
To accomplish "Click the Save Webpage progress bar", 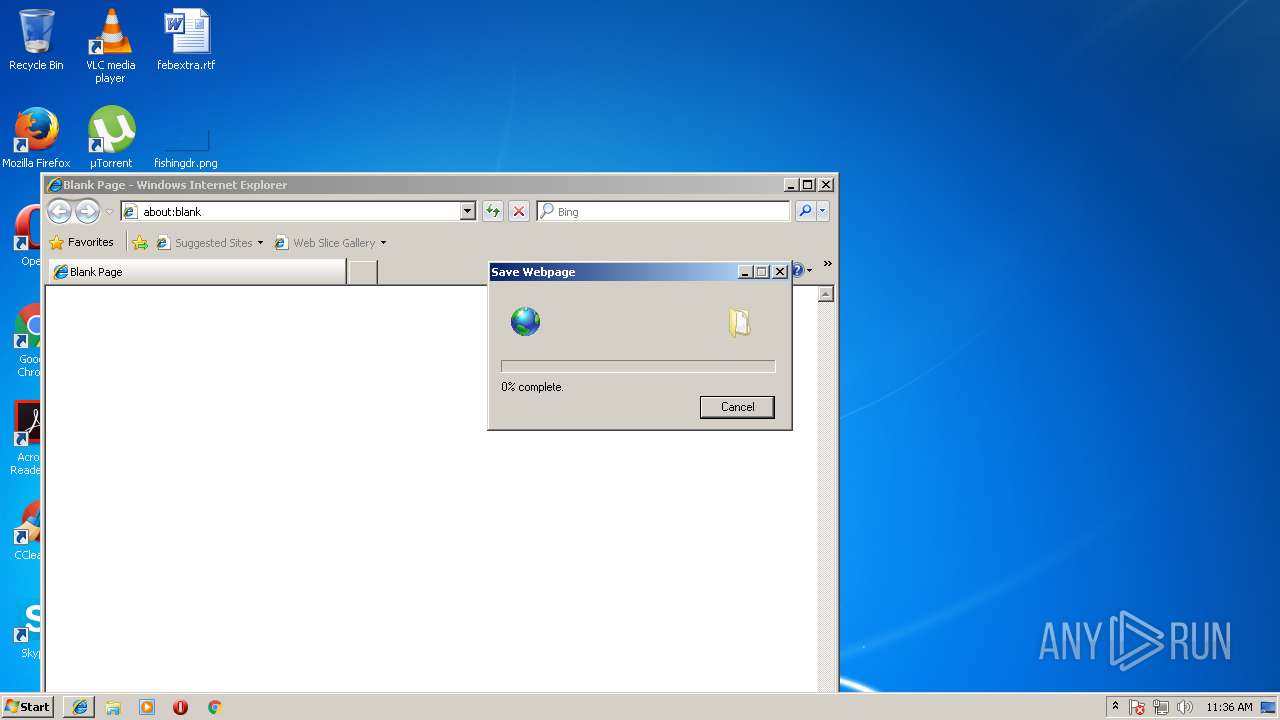I will 638,366.
